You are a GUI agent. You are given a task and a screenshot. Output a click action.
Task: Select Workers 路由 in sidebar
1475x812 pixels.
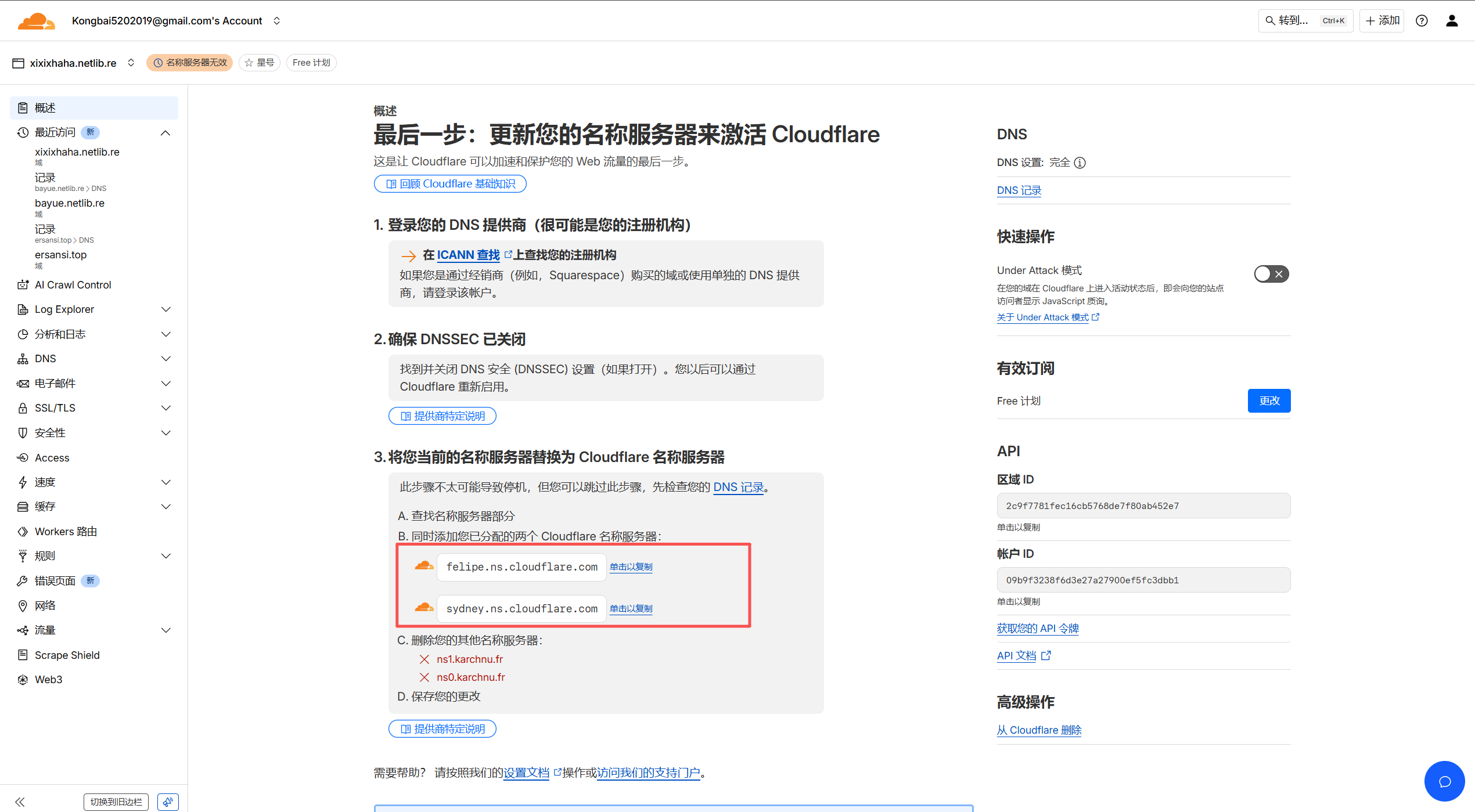pyautogui.click(x=66, y=532)
